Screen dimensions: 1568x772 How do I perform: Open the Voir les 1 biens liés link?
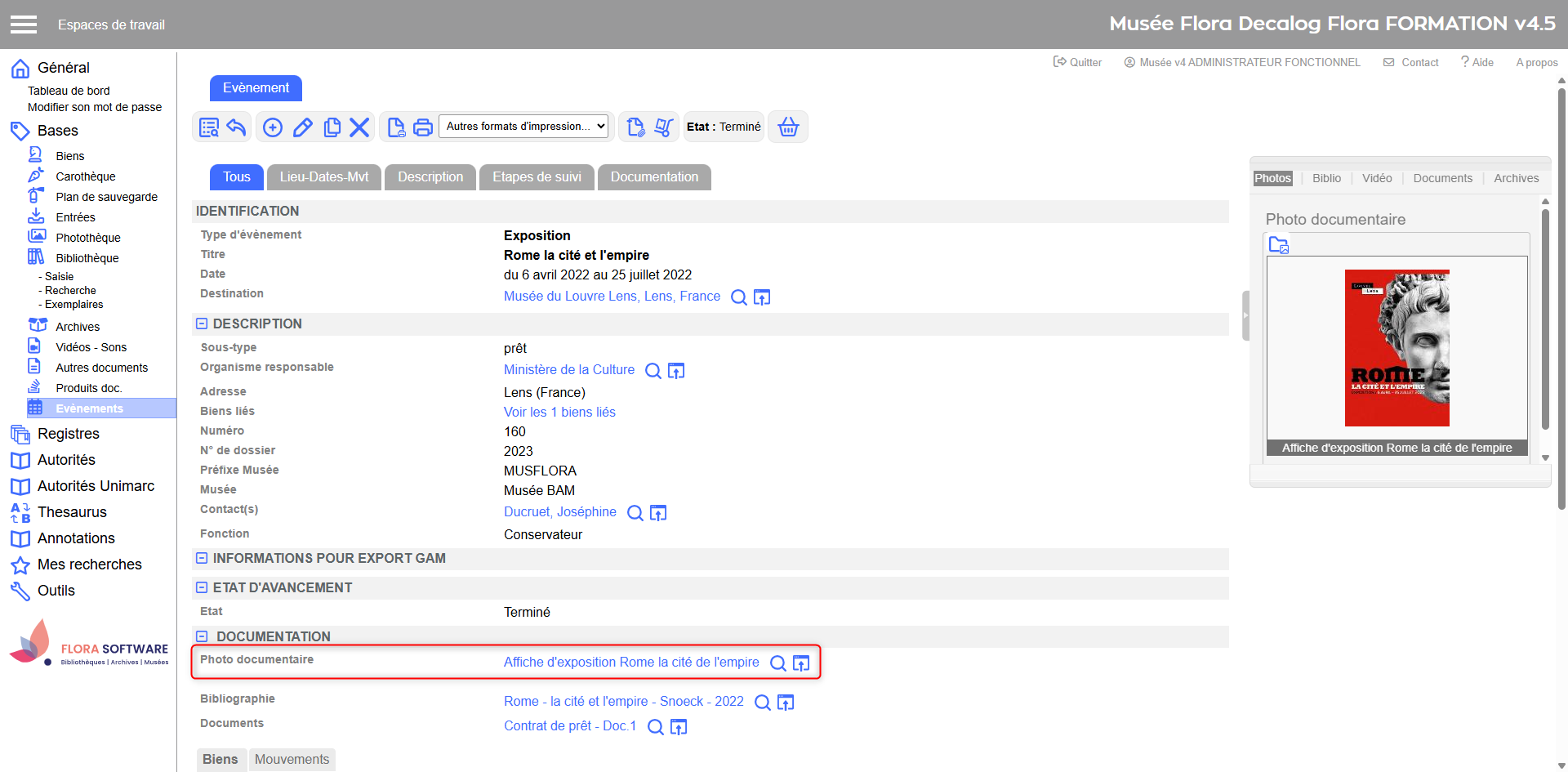559,412
